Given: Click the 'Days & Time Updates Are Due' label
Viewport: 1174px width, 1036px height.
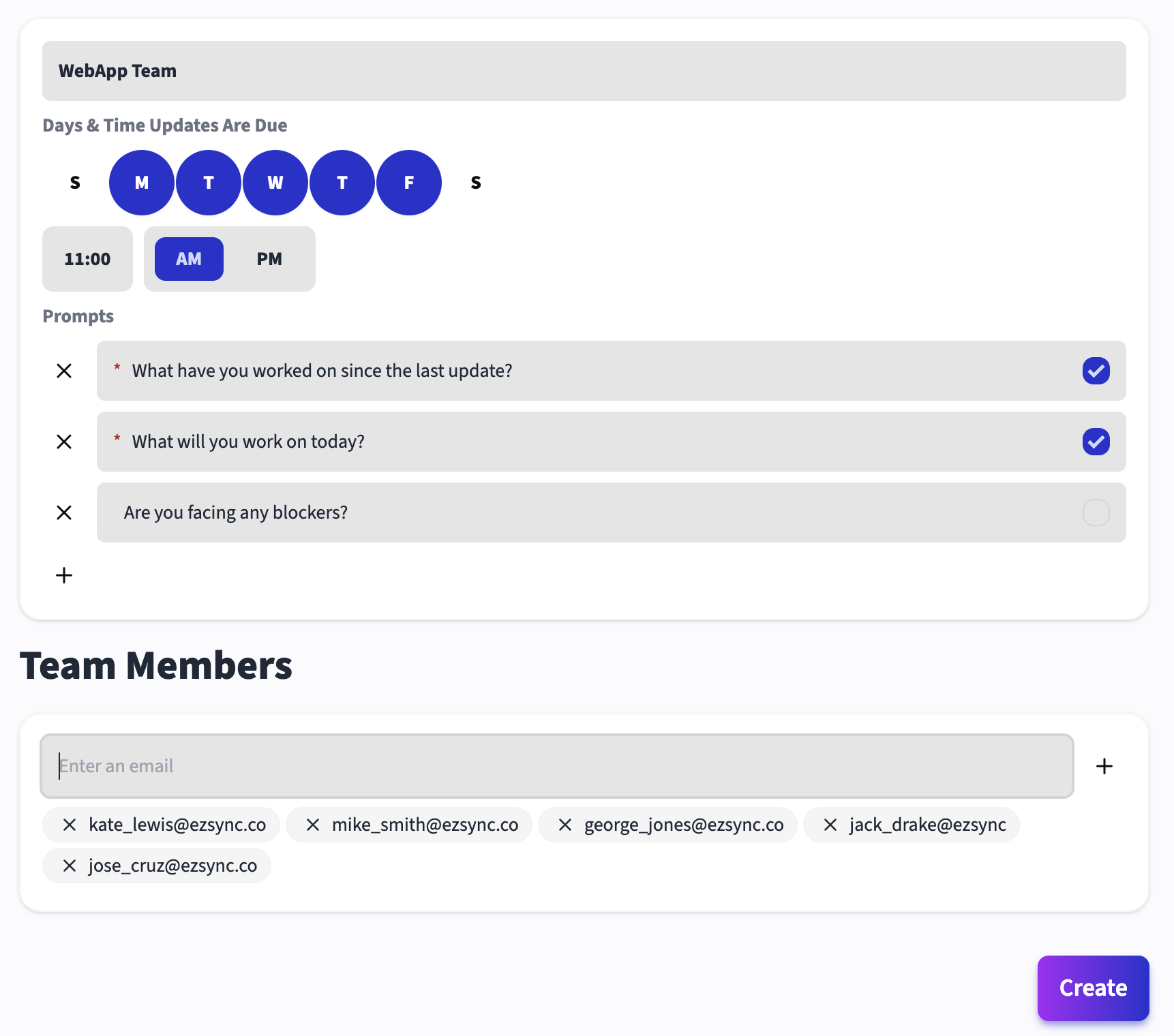Looking at the screenshot, I should [165, 125].
